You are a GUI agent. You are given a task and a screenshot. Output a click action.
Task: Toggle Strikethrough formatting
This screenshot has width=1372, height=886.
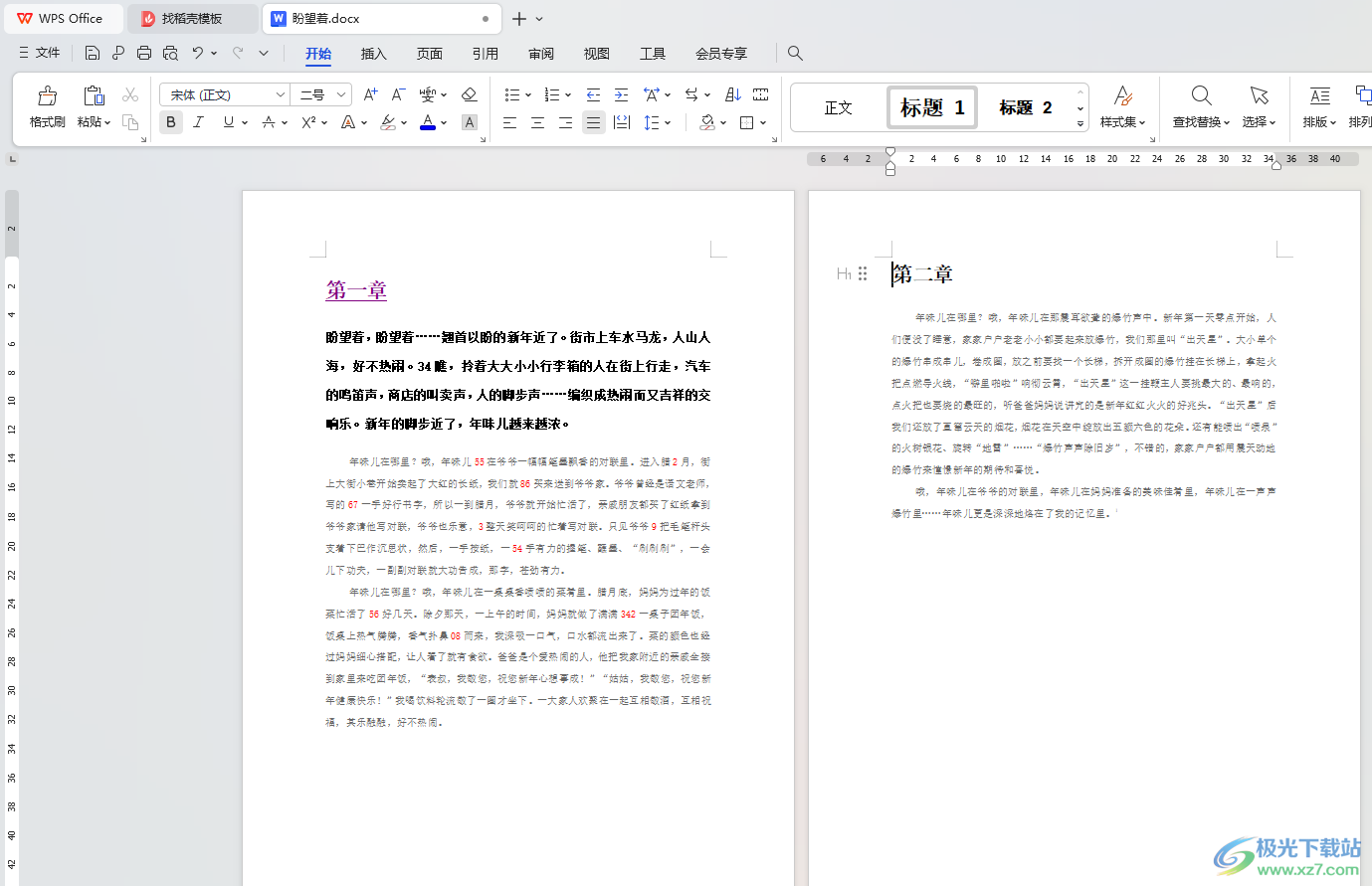(269, 122)
